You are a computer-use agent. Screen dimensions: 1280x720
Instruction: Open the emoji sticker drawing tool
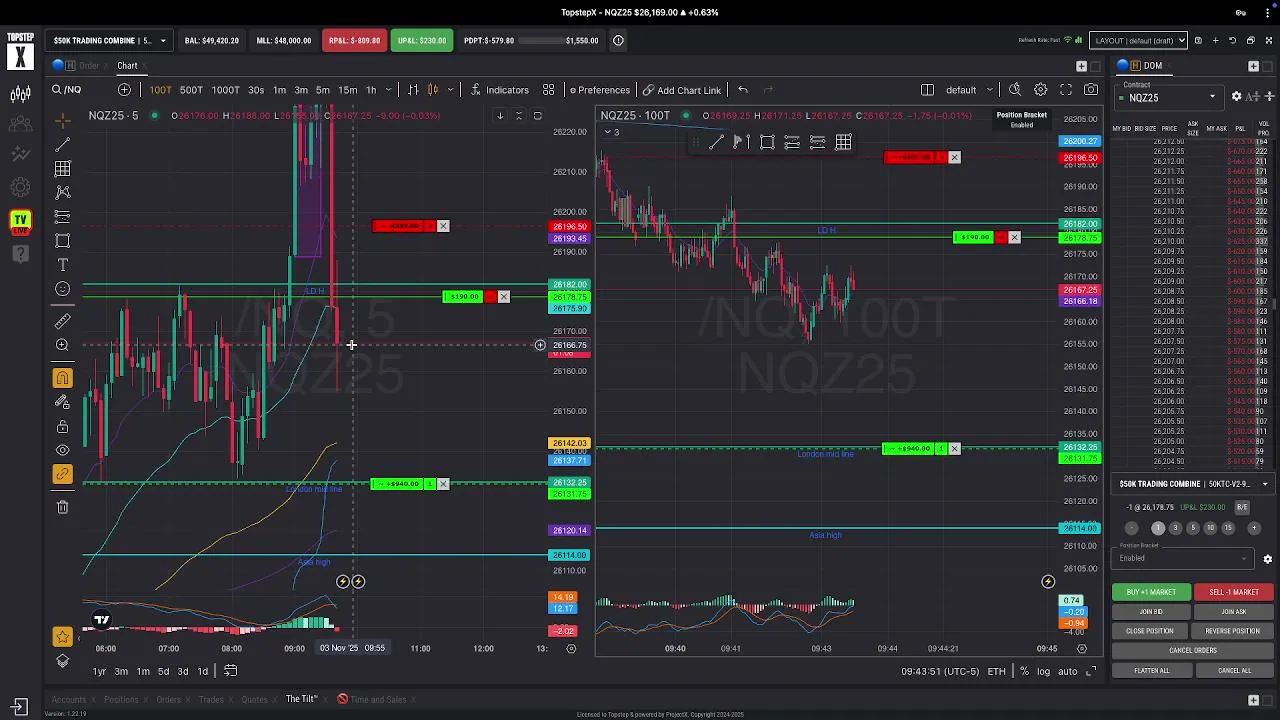point(62,289)
